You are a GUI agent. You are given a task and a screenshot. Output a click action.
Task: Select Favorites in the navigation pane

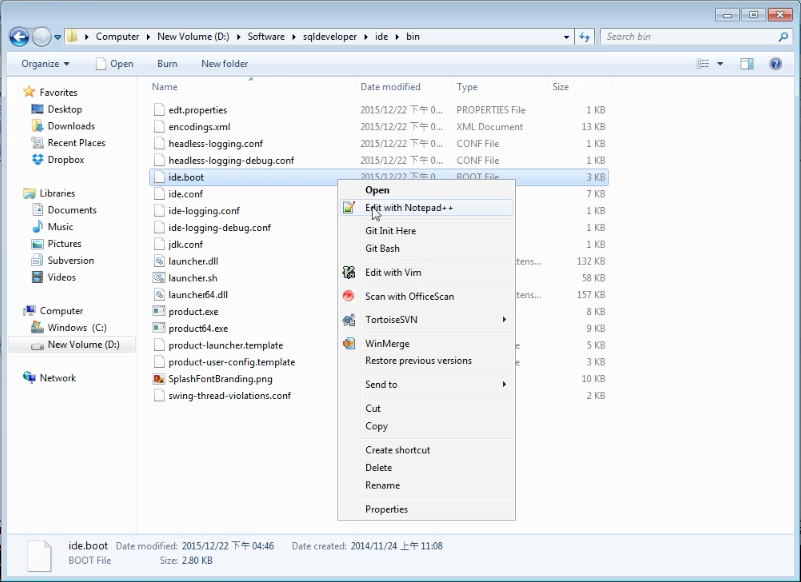(51, 92)
